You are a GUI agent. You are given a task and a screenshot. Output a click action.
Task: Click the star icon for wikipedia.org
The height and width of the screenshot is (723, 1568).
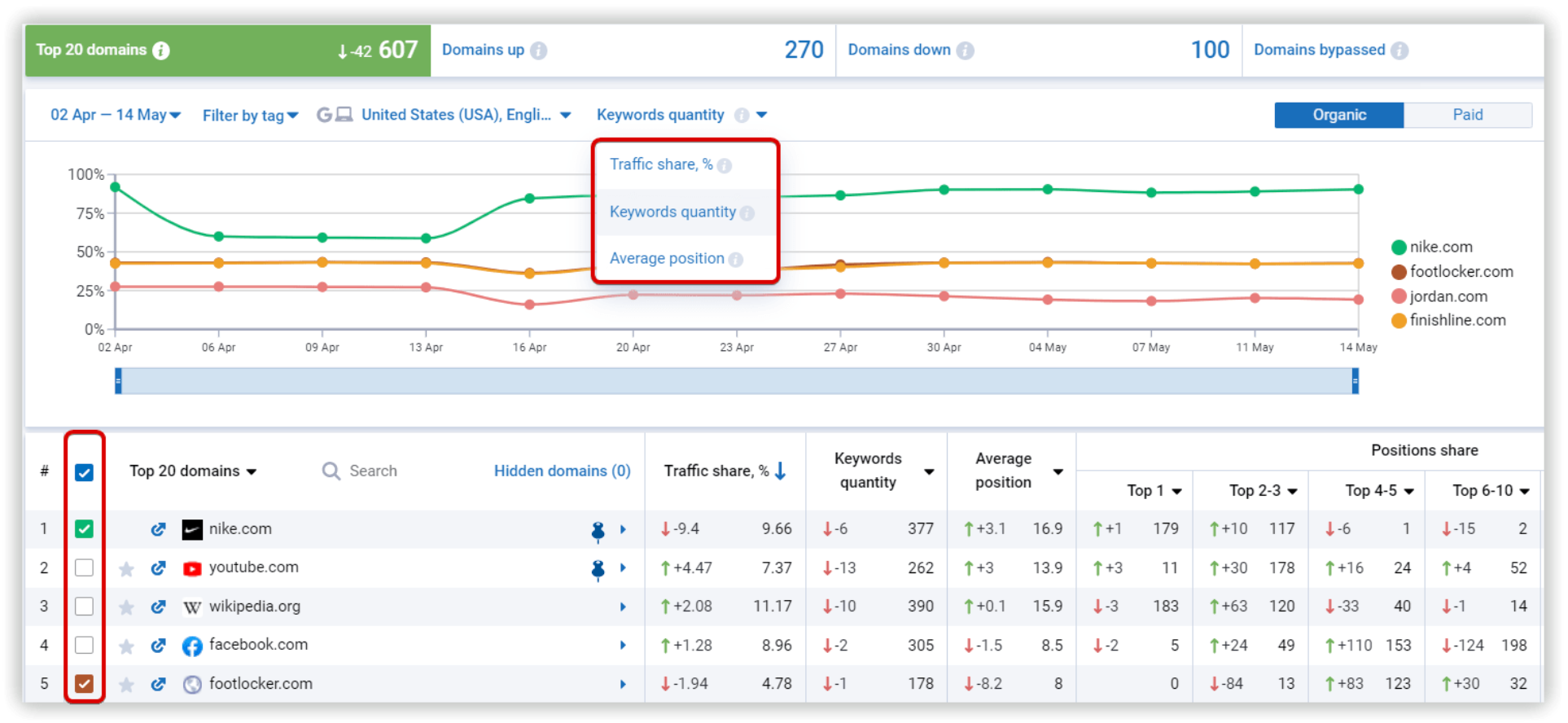[x=126, y=607]
